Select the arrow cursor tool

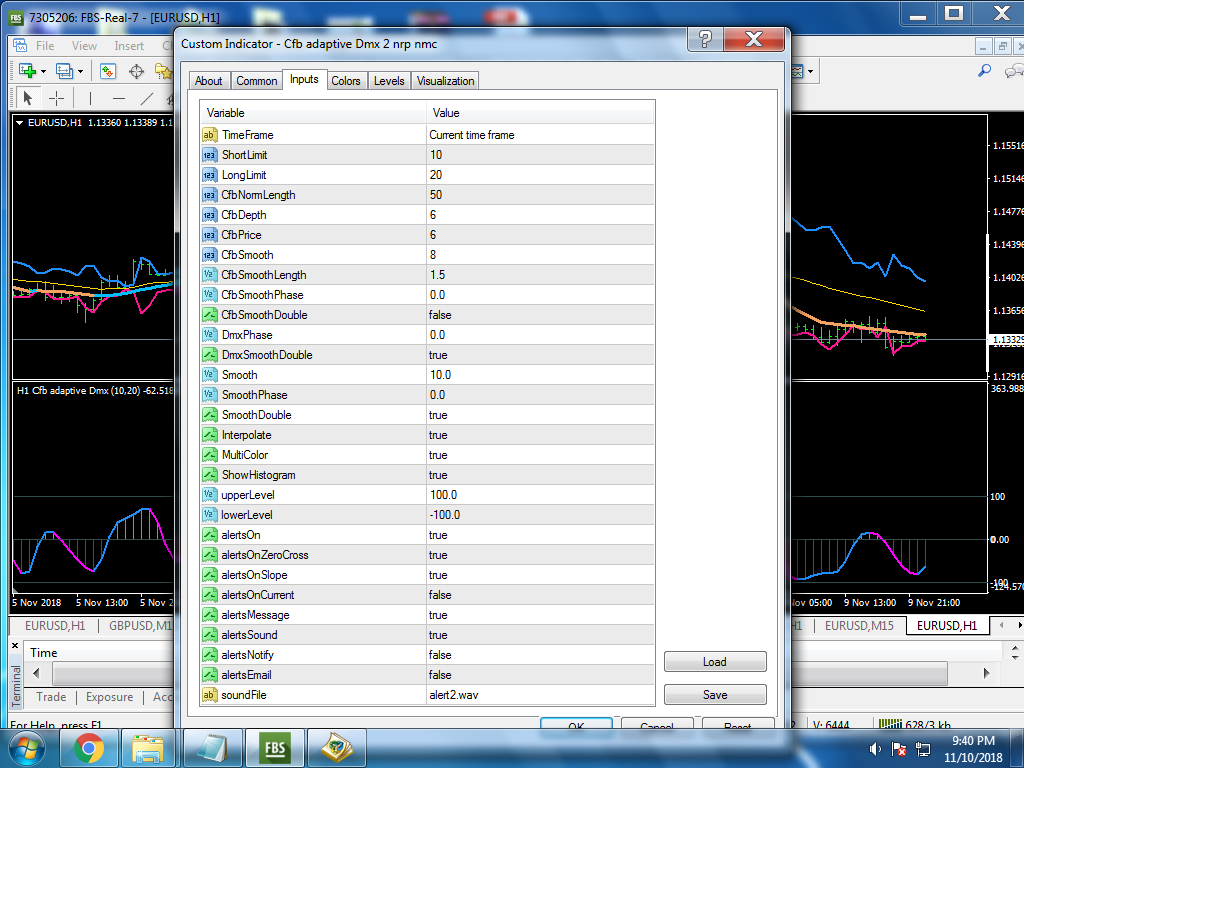click(28, 98)
